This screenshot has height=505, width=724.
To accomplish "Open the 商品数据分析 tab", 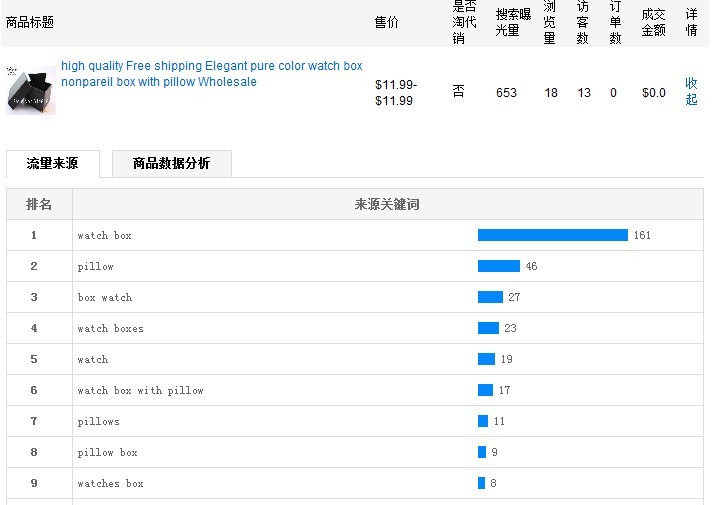I will point(171,164).
